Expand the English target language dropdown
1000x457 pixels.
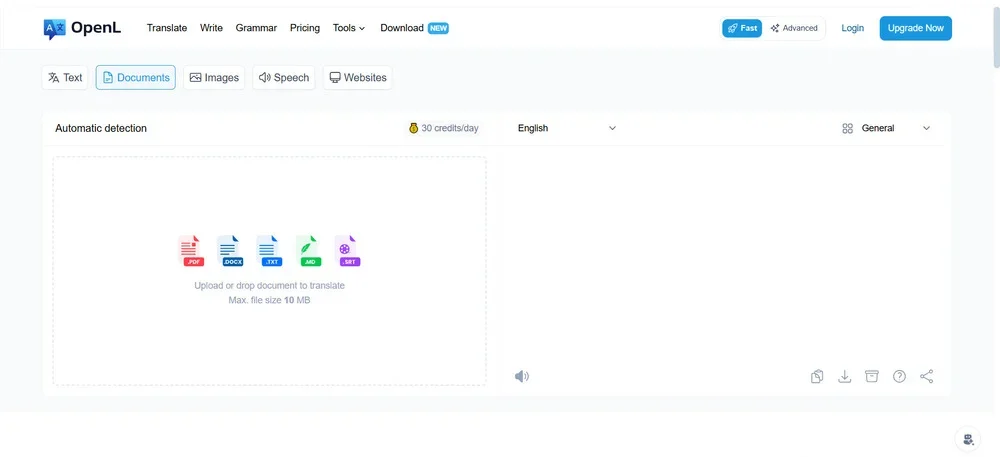pyautogui.click(x=566, y=128)
